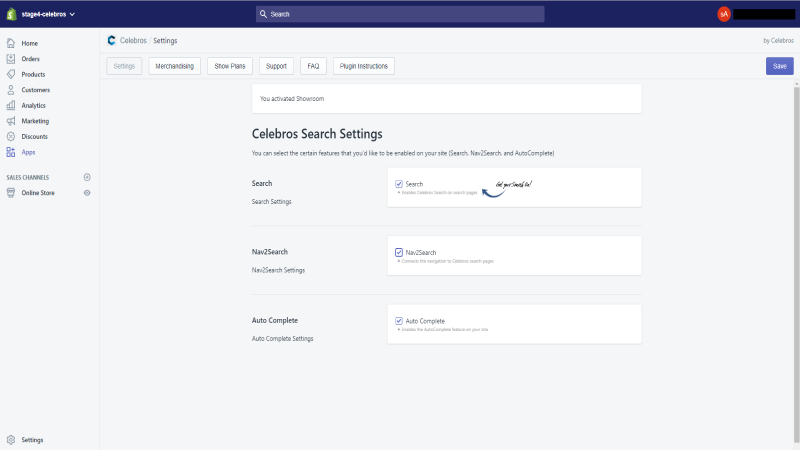Screen dimensions: 800x450
Task: Open Products in the sidebar
Action: (33, 74)
